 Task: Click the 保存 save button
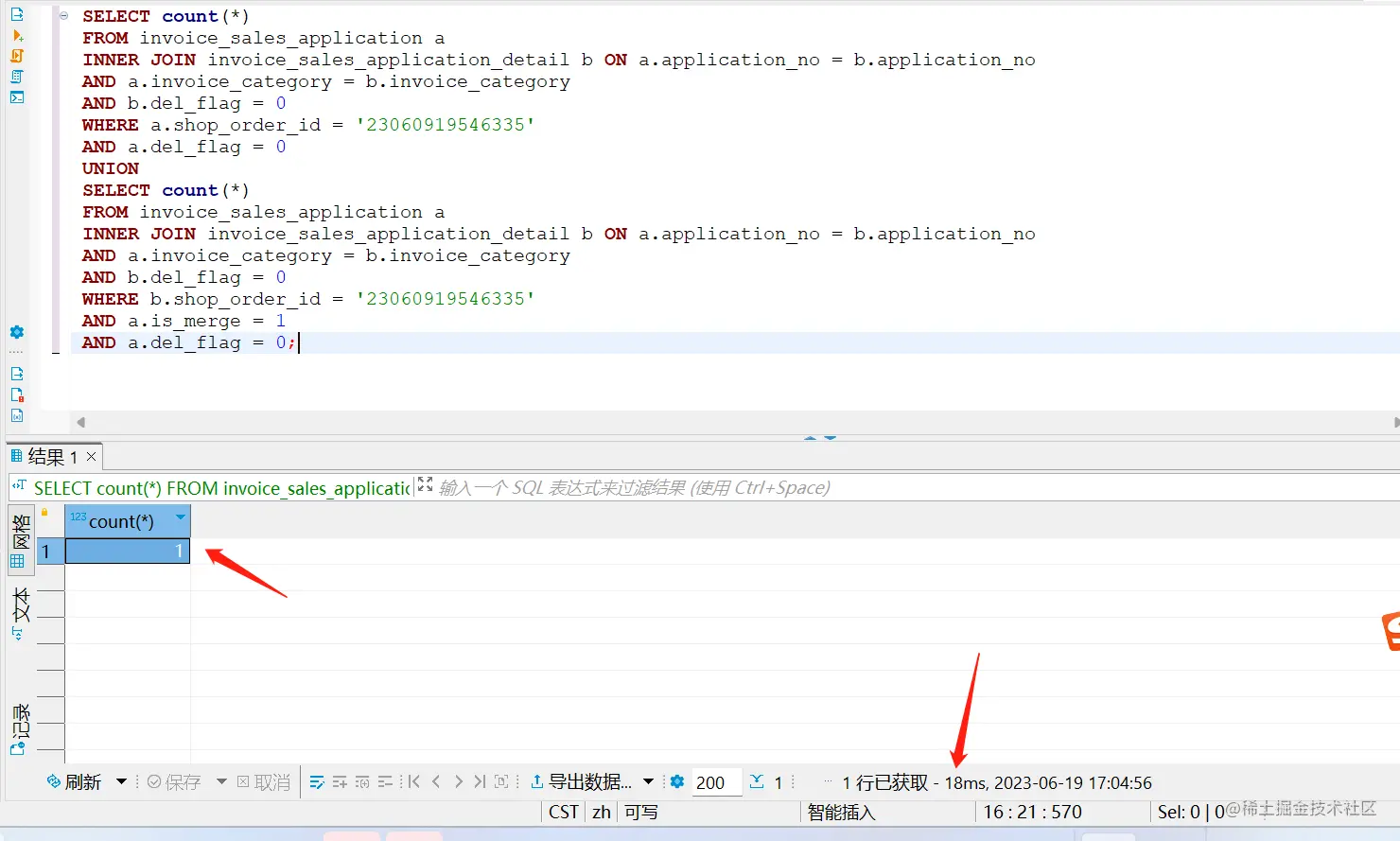click(x=174, y=782)
